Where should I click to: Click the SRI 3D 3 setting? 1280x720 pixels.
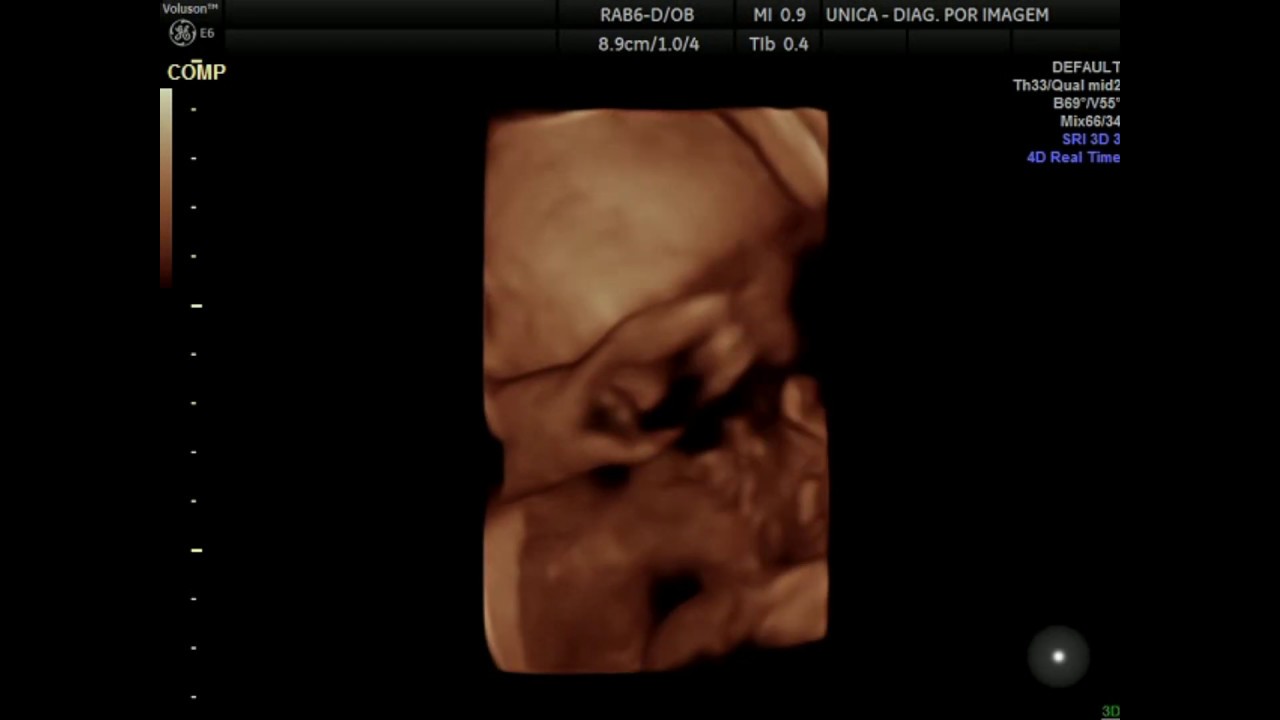tap(1091, 139)
